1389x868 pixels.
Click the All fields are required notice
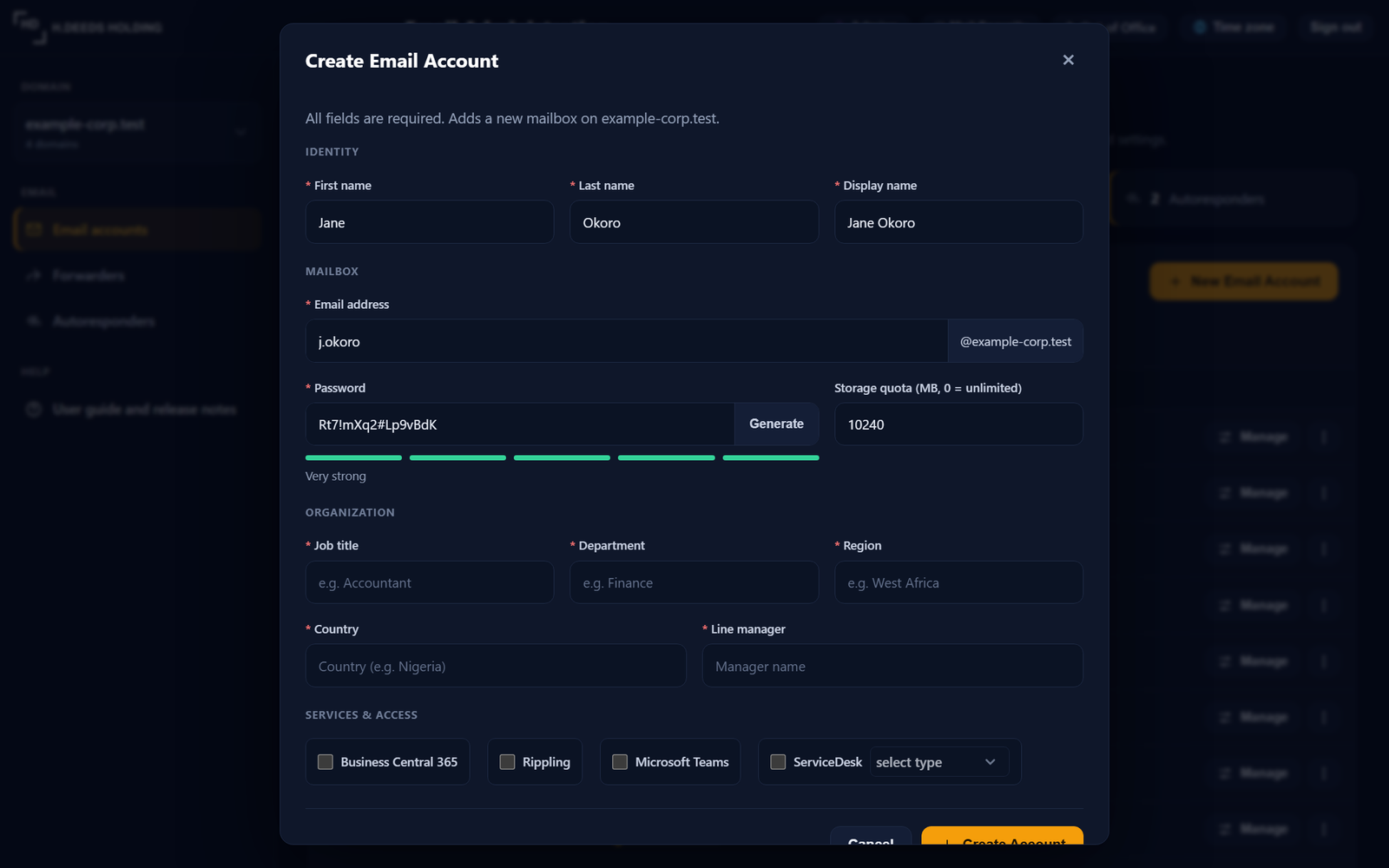(512, 118)
